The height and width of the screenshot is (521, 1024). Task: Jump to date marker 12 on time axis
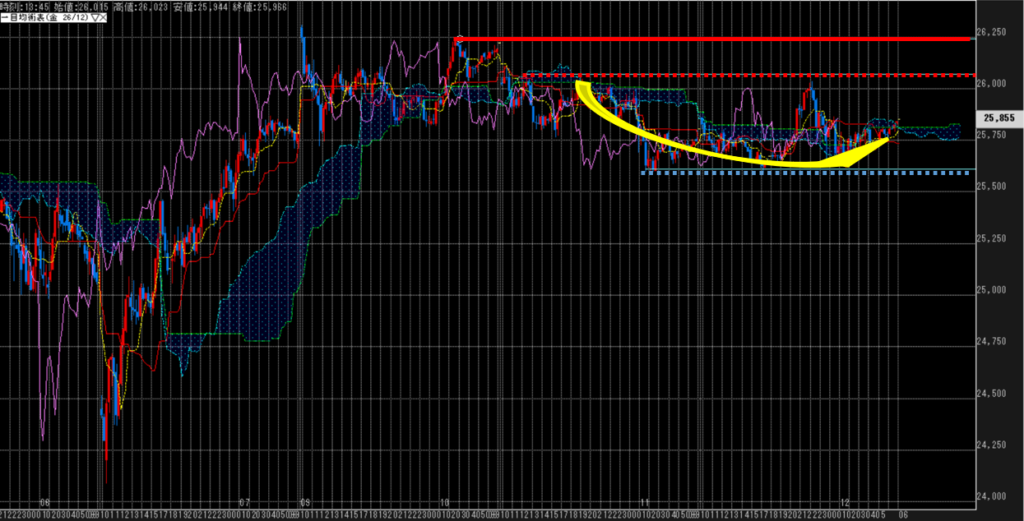[x=845, y=505]
